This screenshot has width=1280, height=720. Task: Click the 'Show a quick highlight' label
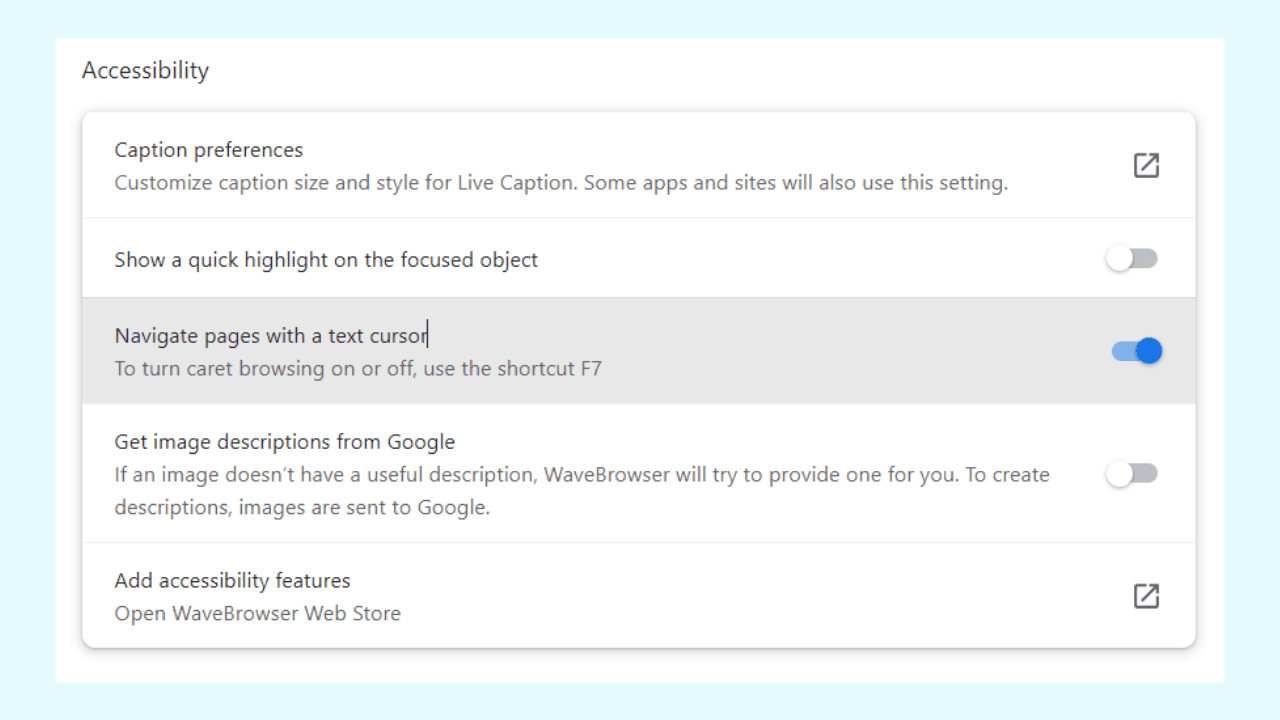(x=326, y=260)
